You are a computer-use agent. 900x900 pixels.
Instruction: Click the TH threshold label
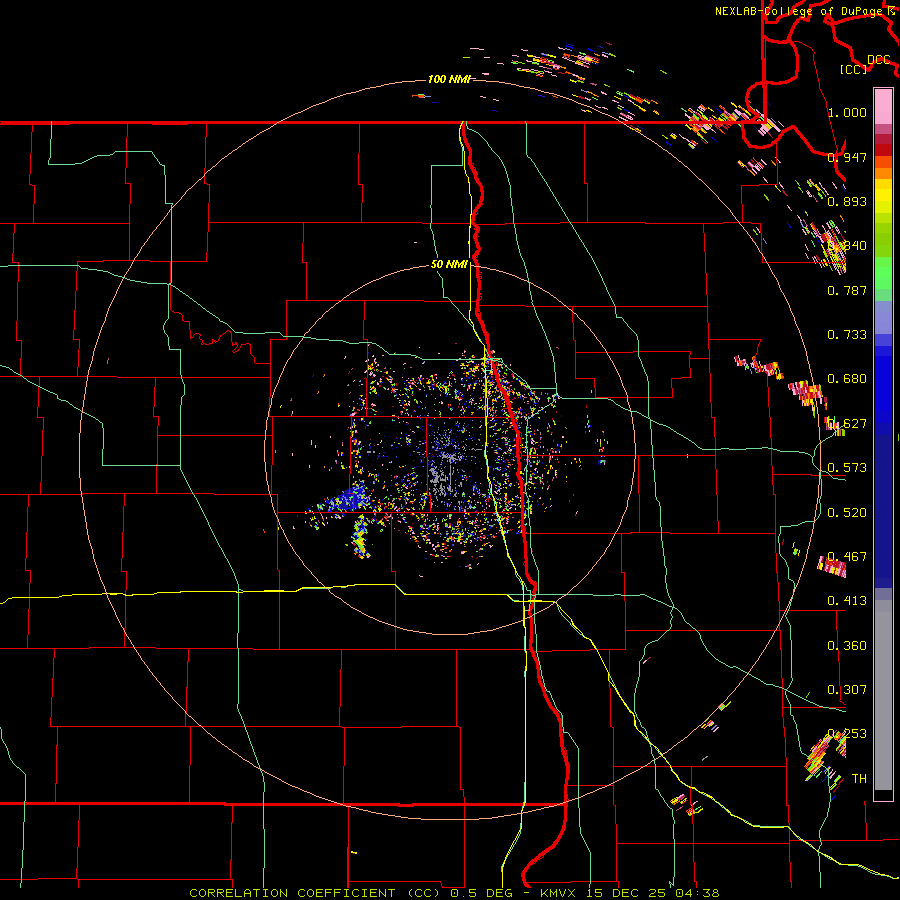[859, 778]
